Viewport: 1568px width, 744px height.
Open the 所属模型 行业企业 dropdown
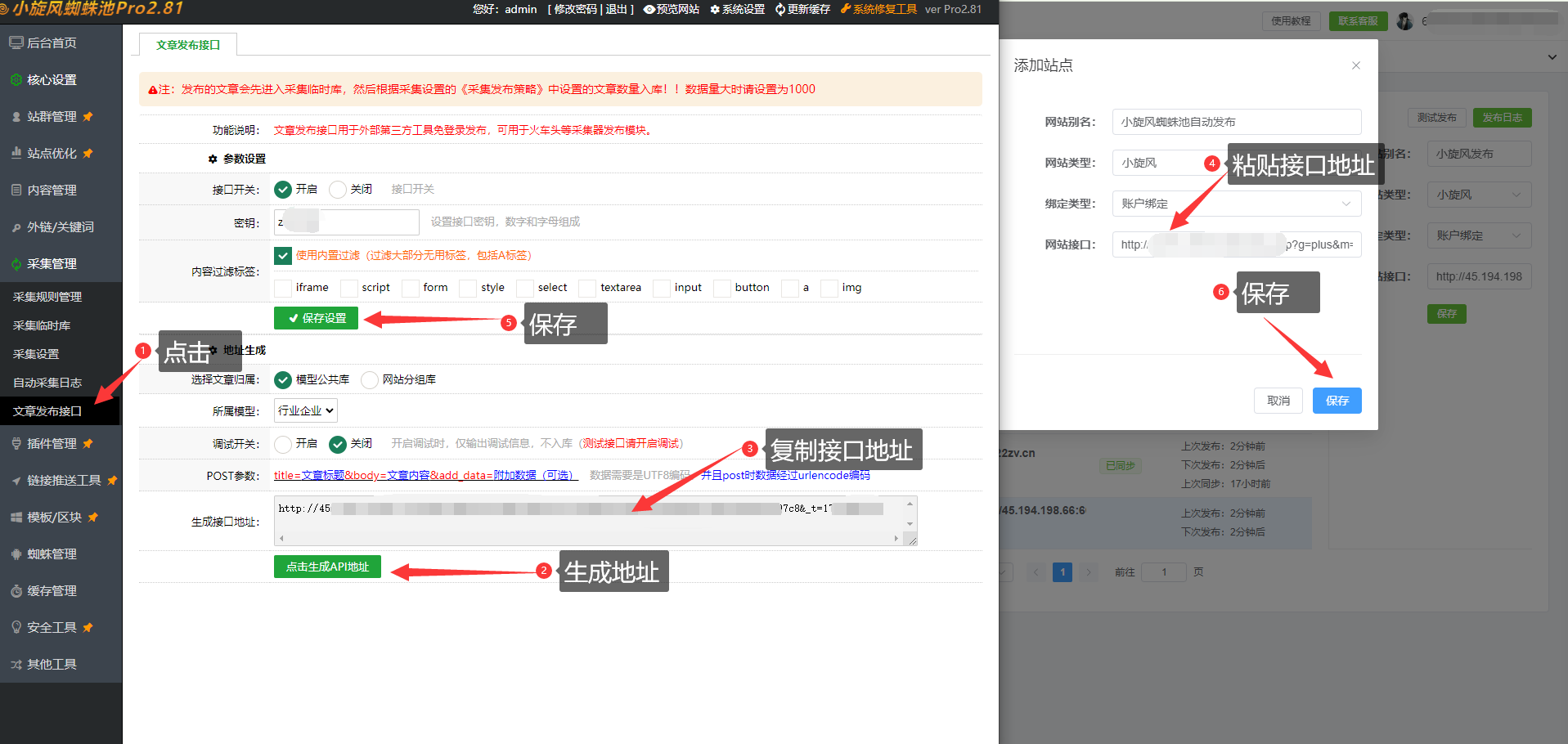click(306, 410)
